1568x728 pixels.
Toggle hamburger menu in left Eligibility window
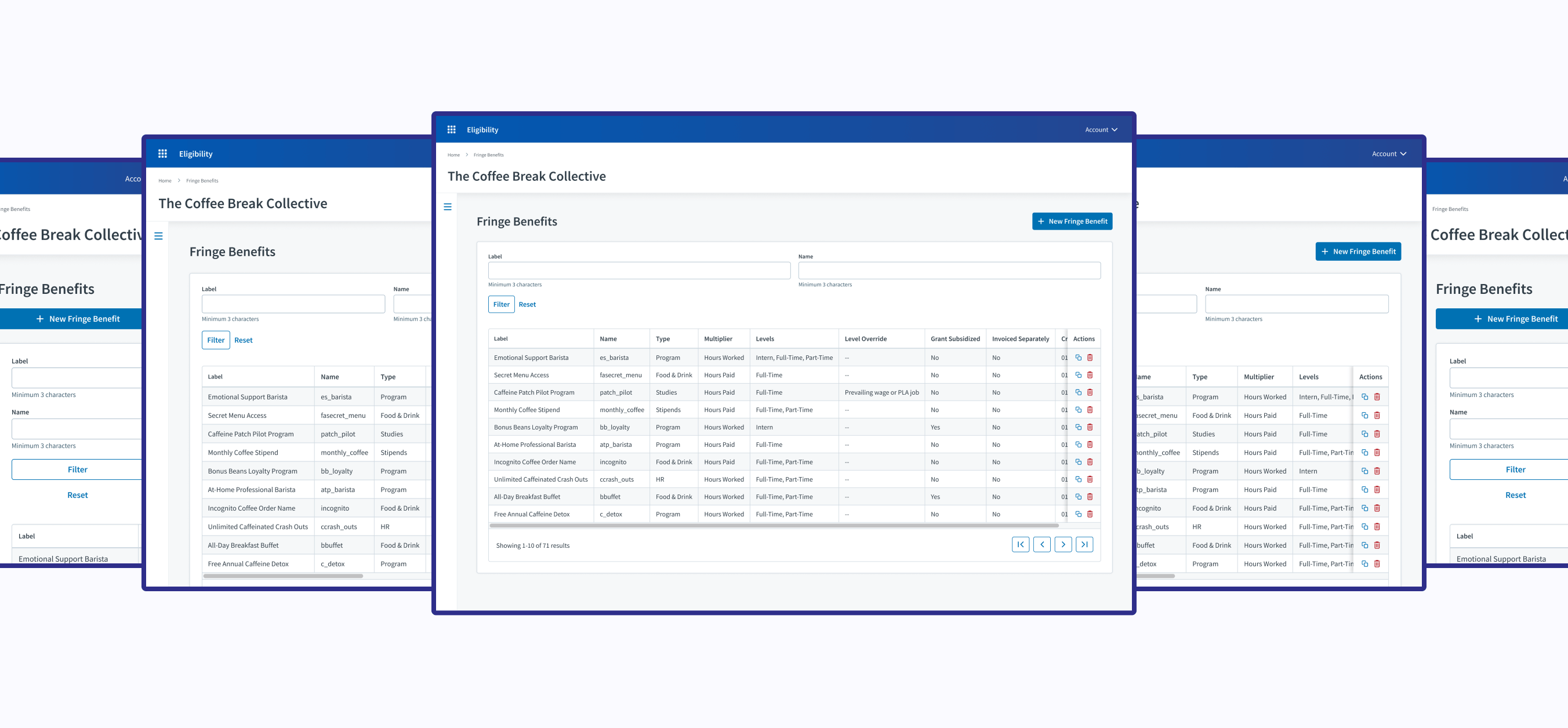pyautogui.click(x=158, y=236)
